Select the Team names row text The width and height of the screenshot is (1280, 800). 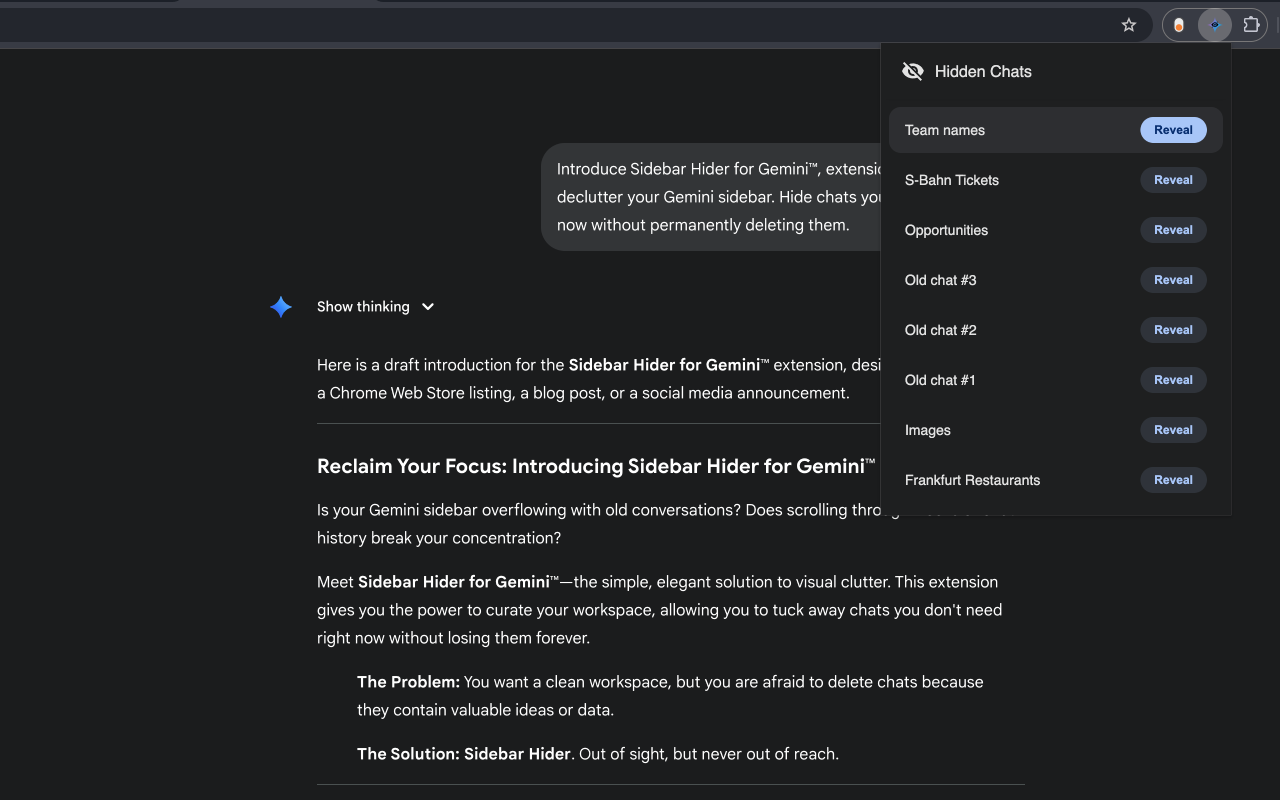click(x=945, y=130)
